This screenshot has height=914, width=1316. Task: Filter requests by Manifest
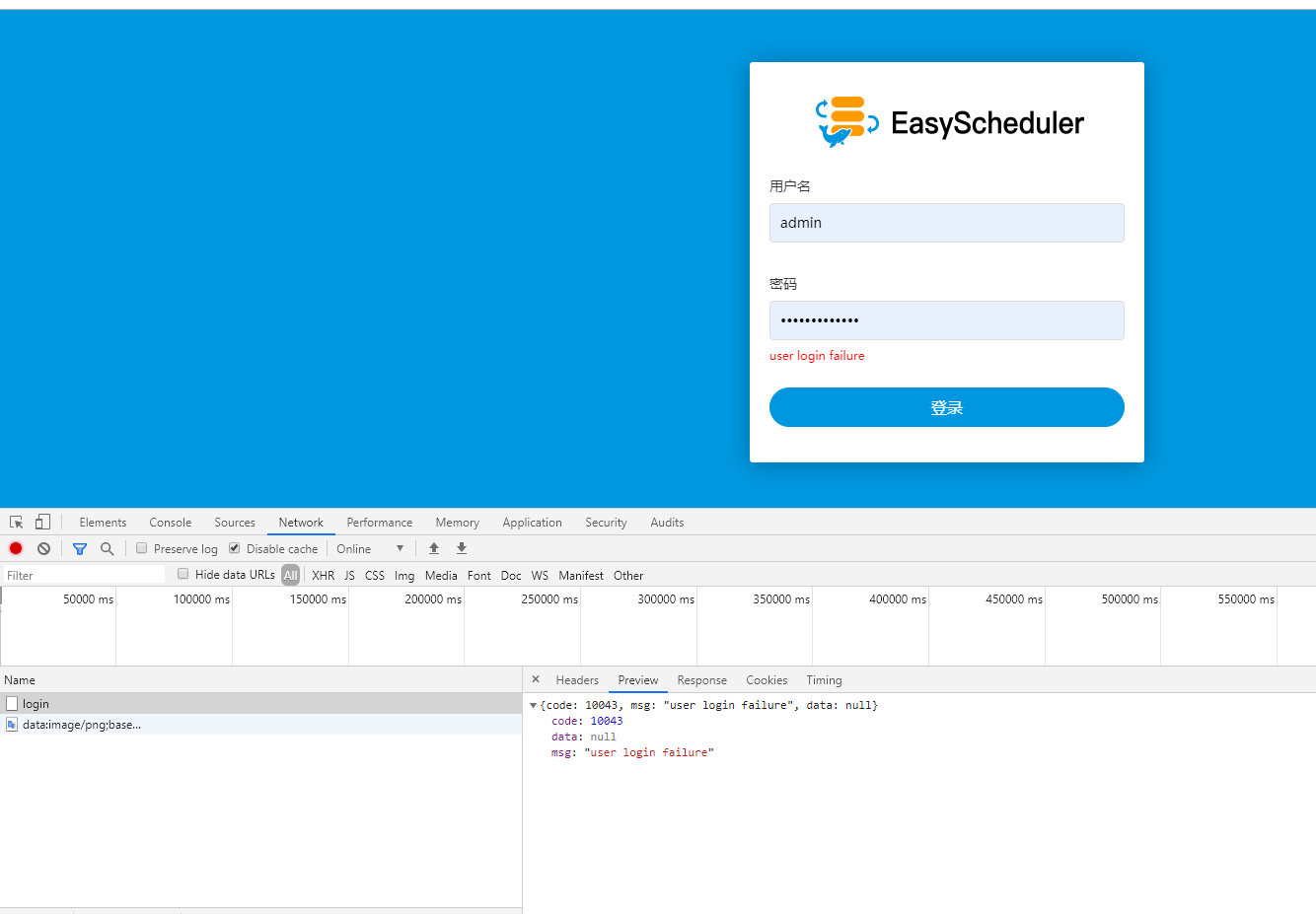(x=581, y=576)
